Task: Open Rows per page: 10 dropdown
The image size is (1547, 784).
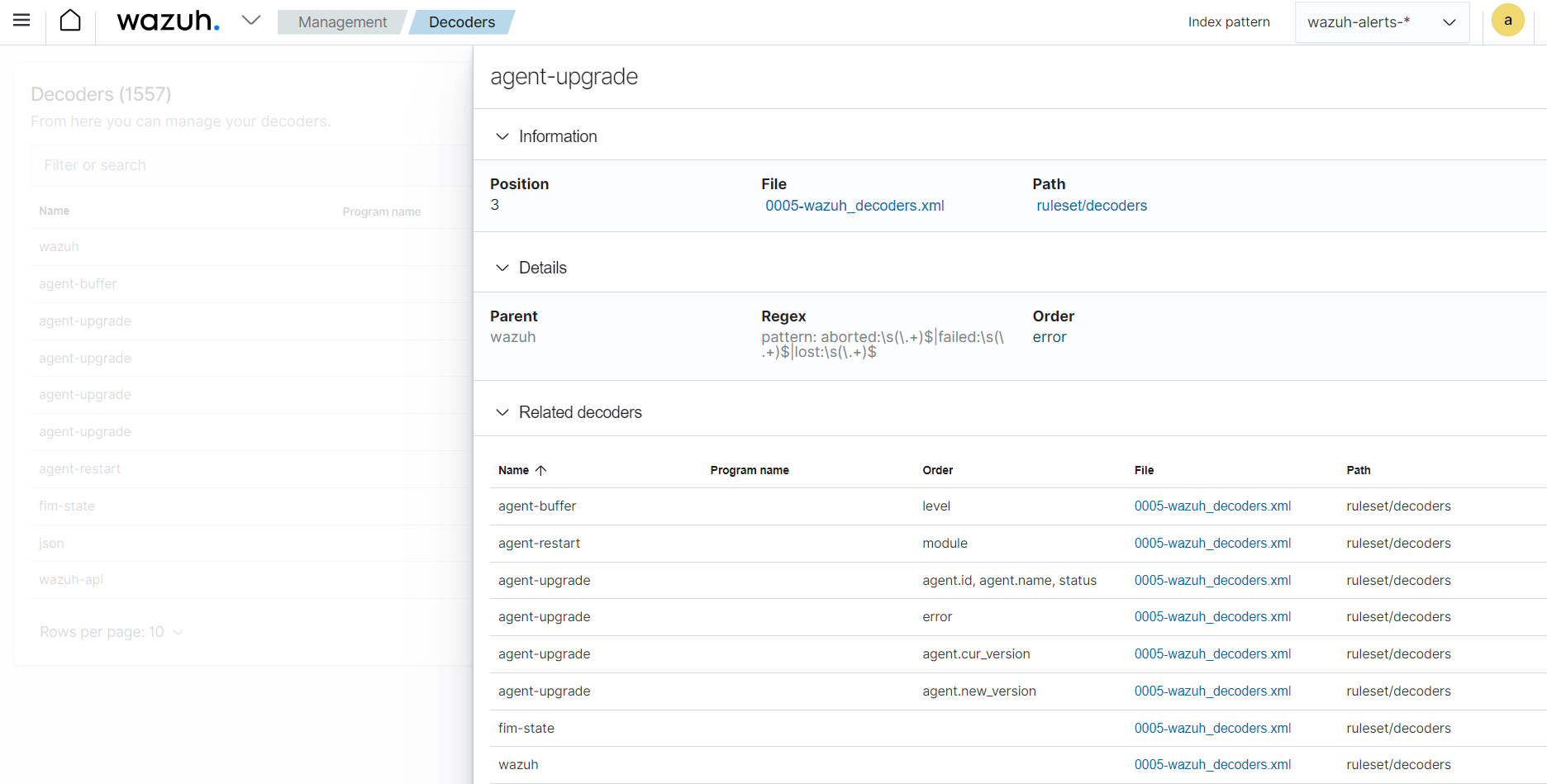Action: click(x=112, y=632)
